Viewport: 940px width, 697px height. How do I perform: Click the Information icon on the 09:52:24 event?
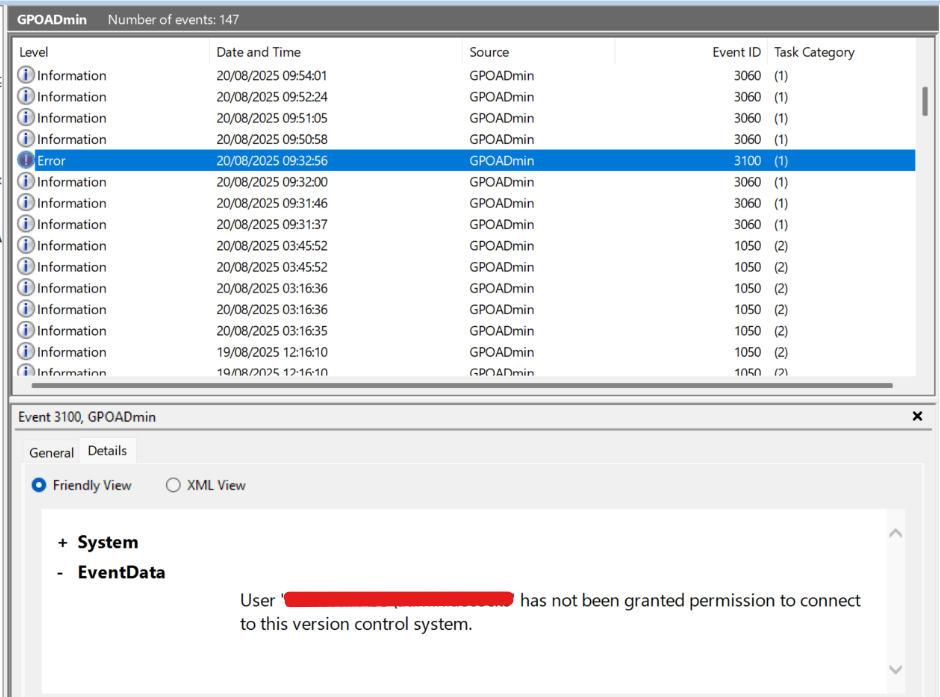(25, 96)
